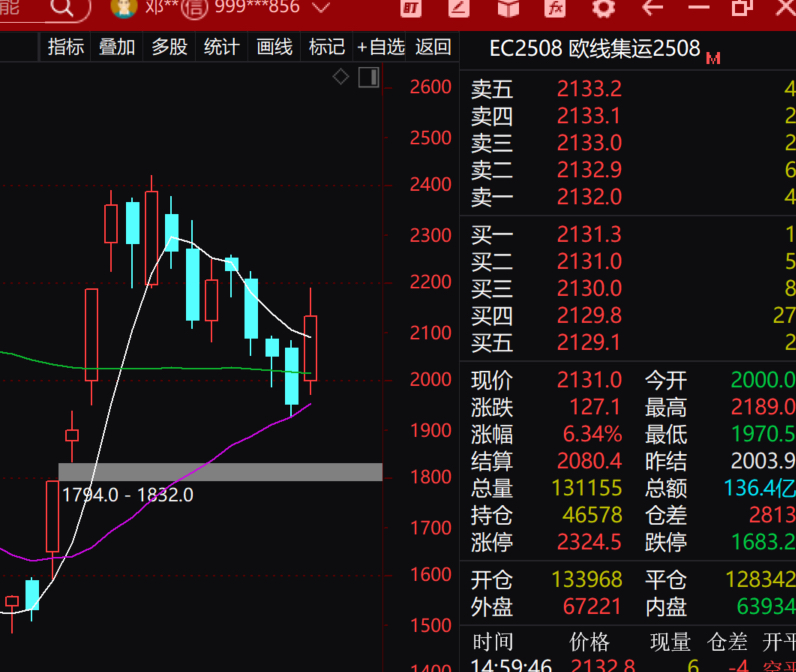Click sell-five price 2133.2
The image size is (796, 672).
(x=589, y=89)
